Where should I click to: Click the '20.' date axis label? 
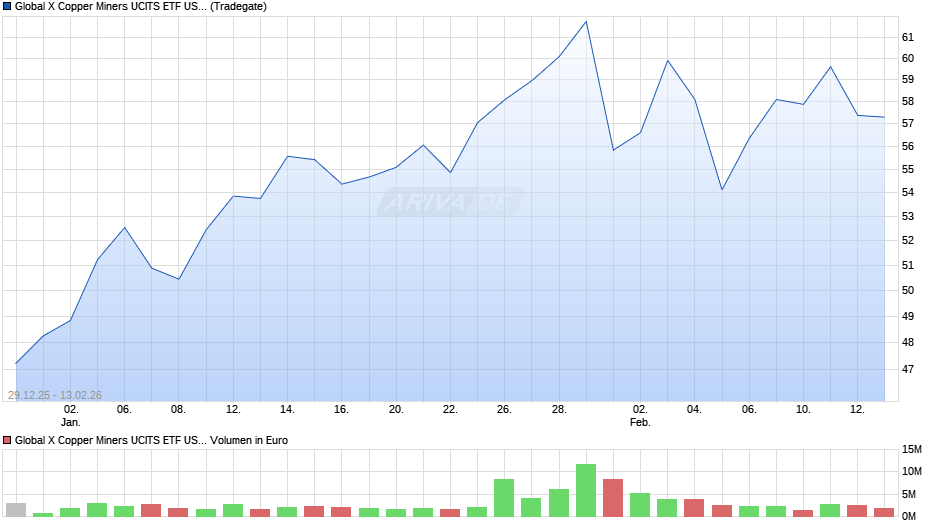396,409
